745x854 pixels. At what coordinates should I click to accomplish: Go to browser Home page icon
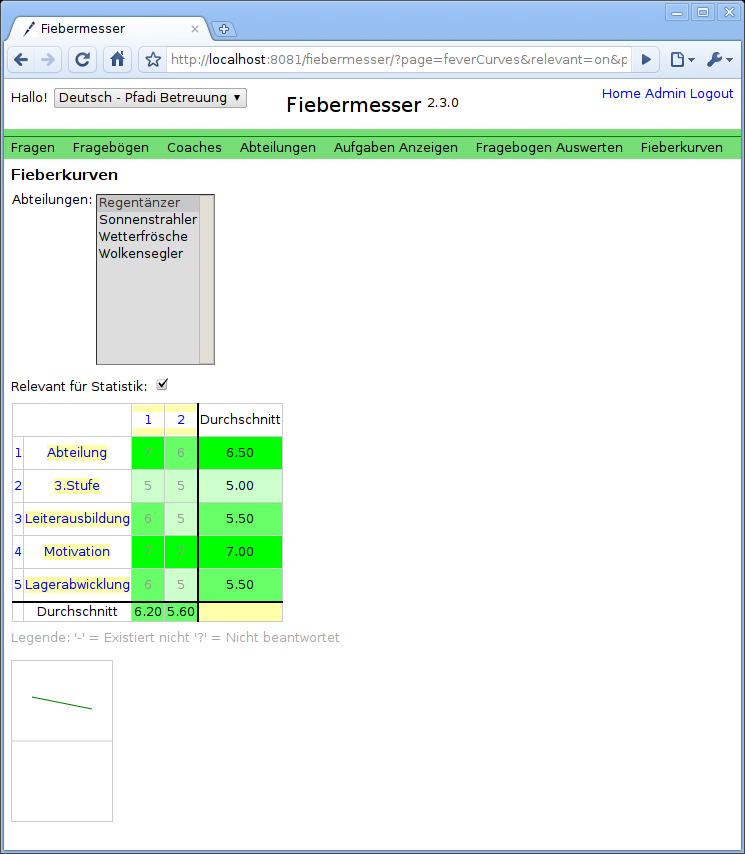point(118,60)
